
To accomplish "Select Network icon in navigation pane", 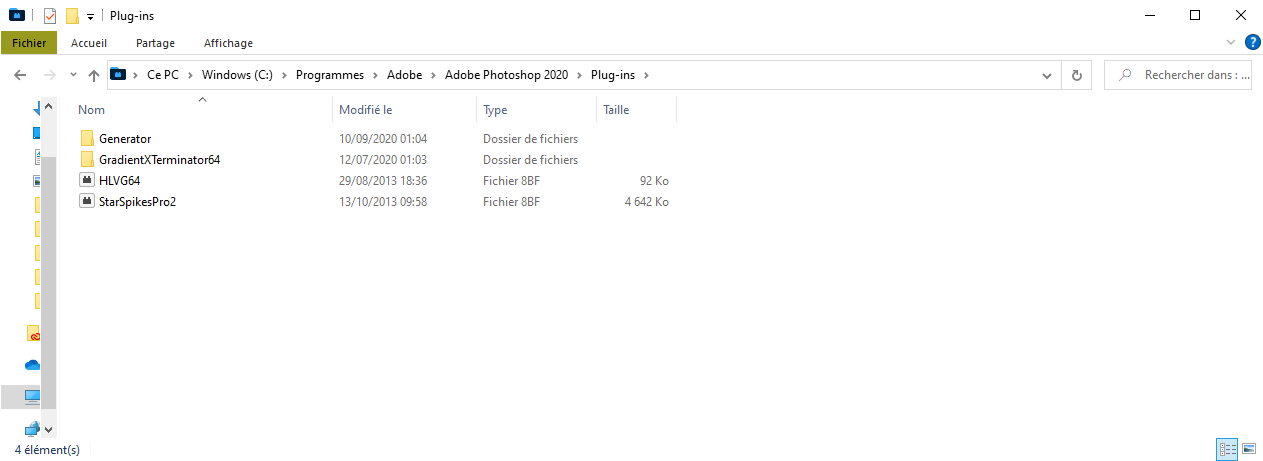I will [32, 428].
